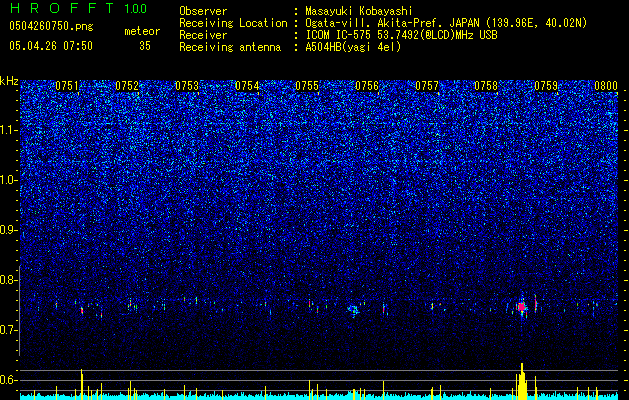Click the 'Observer' field label
Image resolution: width=629 pixels, height=400 pixels.
pyautogui.click(x=203, y=11)
